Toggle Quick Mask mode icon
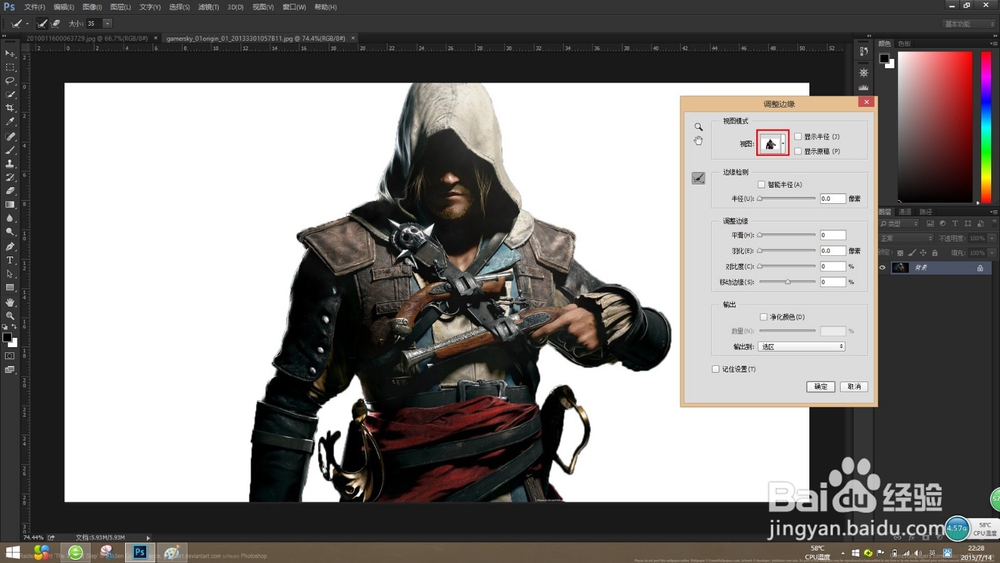 (10, 356)
